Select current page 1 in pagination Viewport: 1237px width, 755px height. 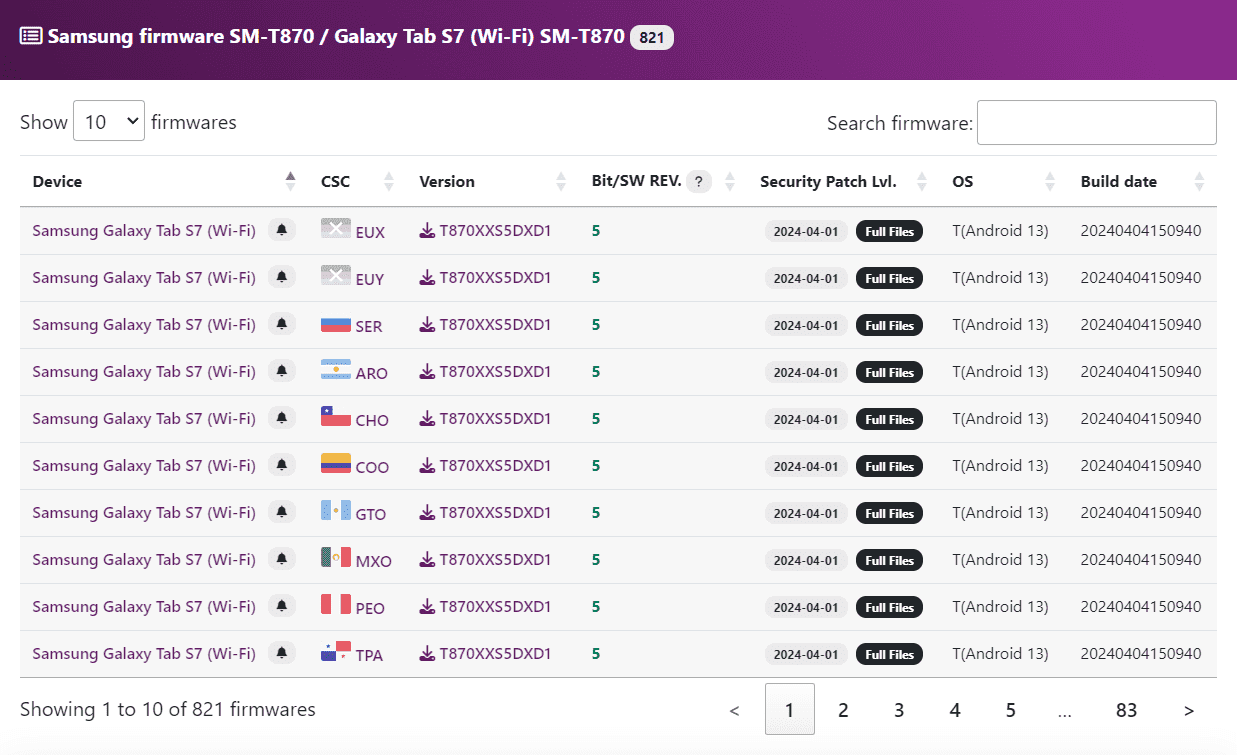(789, 710)
